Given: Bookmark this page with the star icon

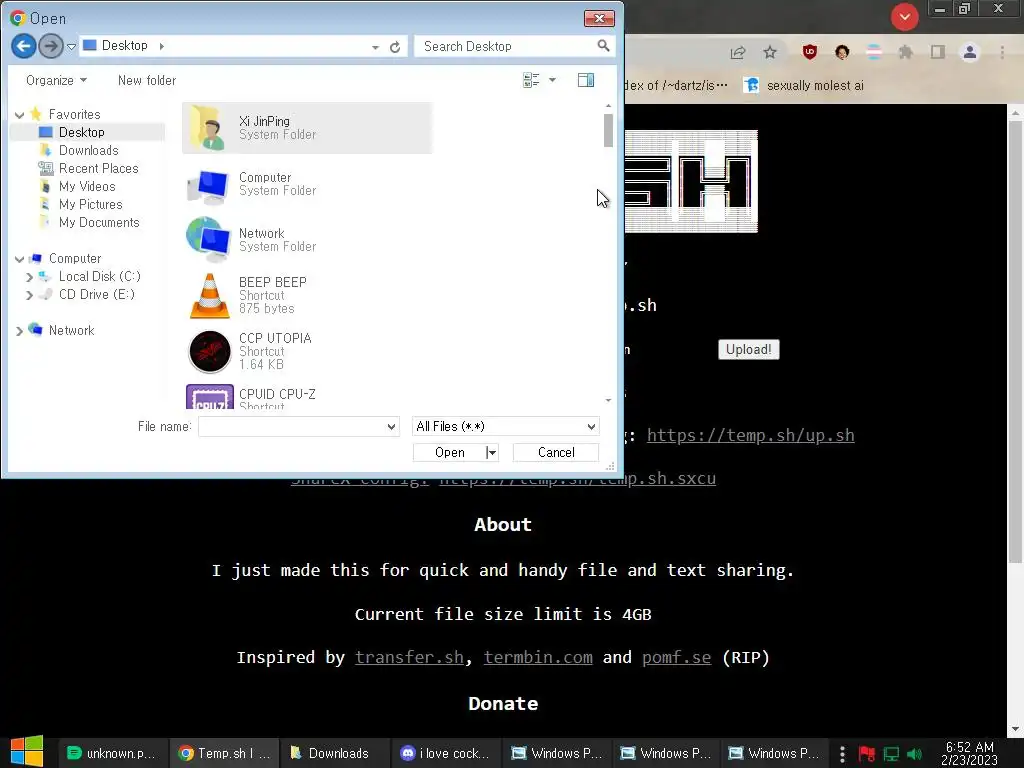Looking at the screenshot, I should (770, 52).
